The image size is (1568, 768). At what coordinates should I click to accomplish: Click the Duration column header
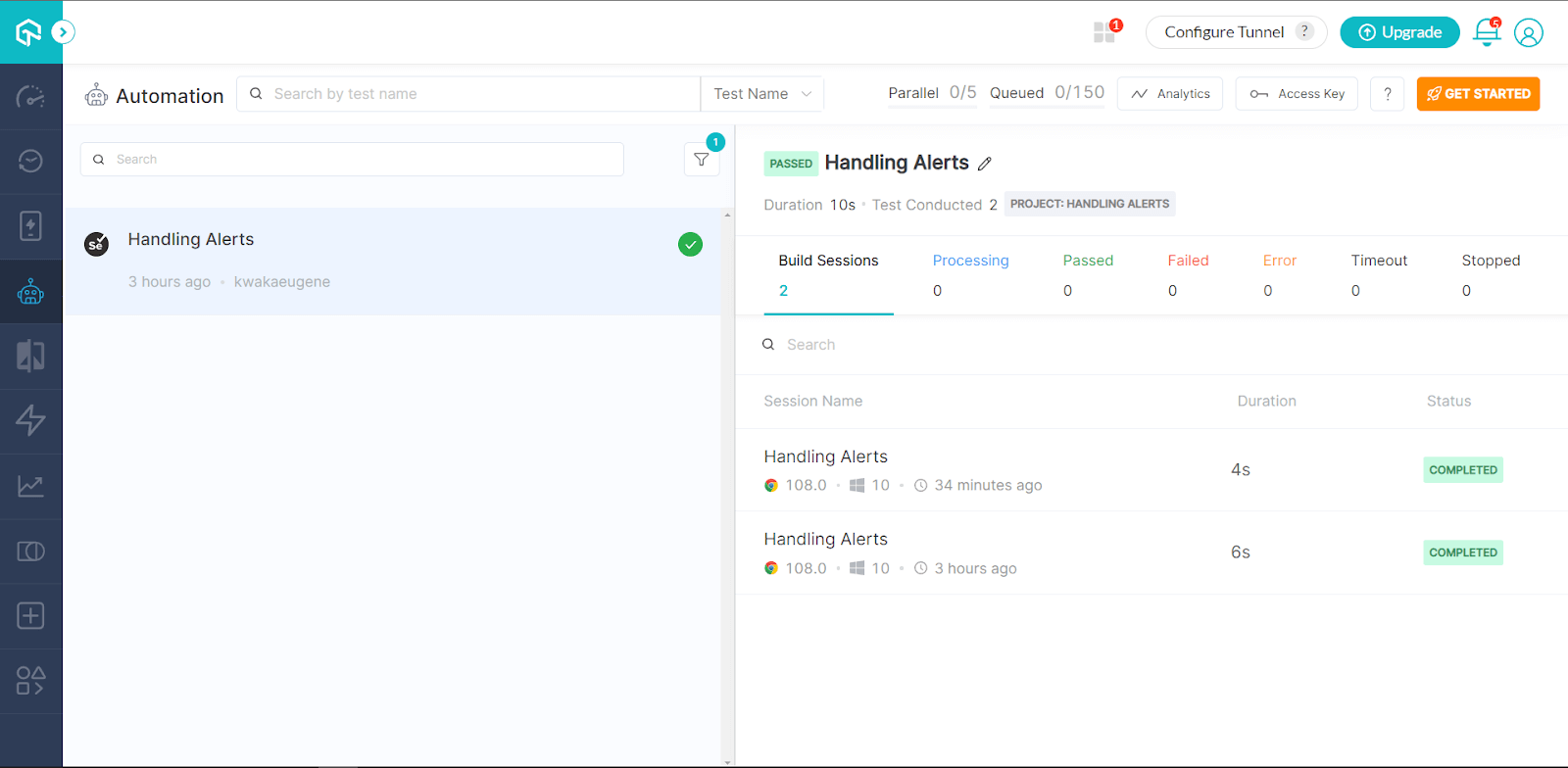pos(1266,402)
